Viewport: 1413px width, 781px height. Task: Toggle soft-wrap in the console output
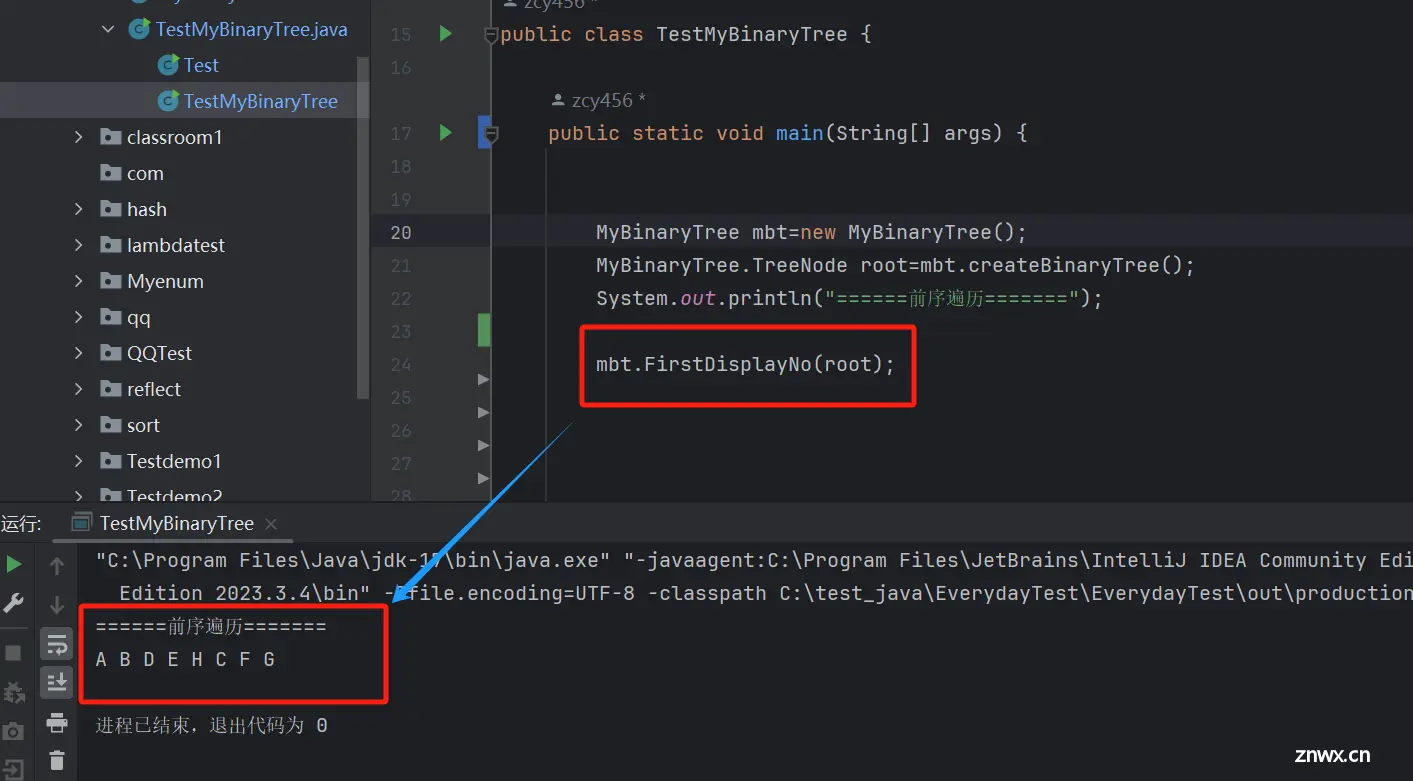coord(57,644)
